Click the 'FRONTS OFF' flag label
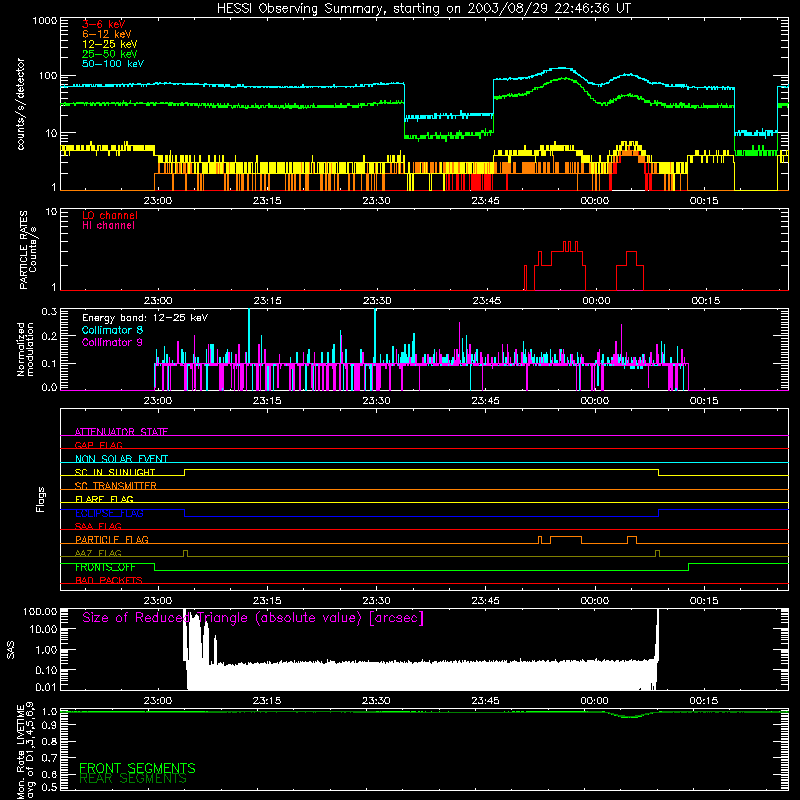800x800 pixels. point(105,567)
